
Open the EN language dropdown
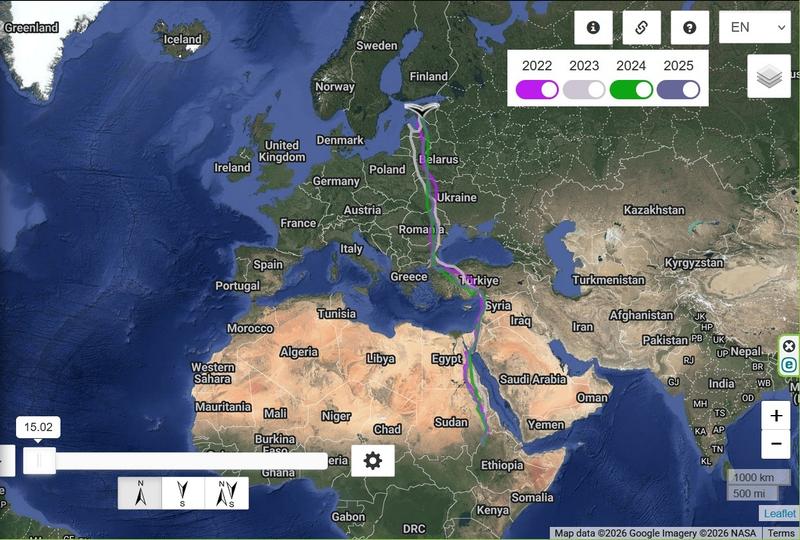757,27
